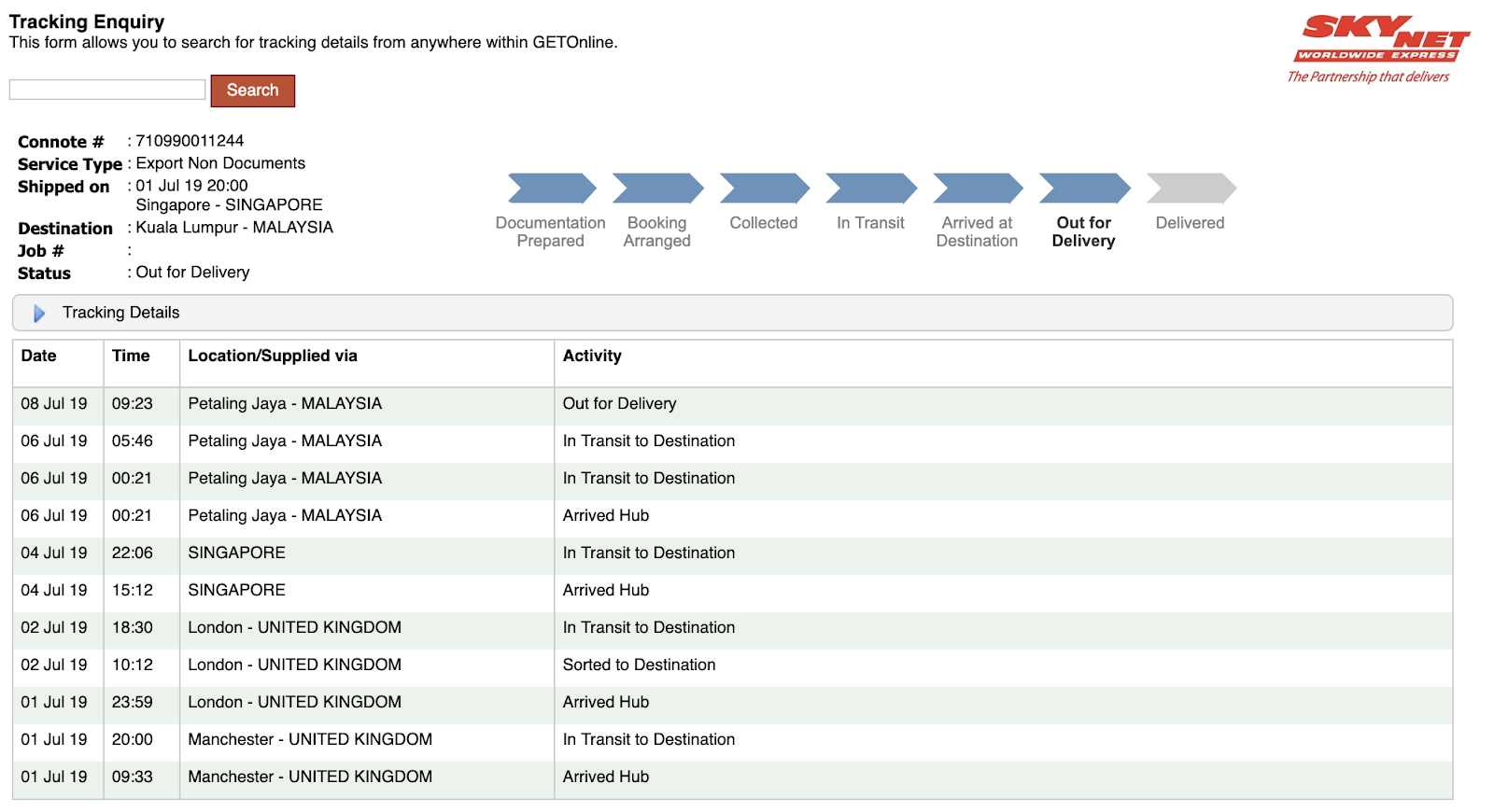Click the Tracking Details panel title
The height and width of the screenshot is (812, 1494).
(x=121, y=313)
